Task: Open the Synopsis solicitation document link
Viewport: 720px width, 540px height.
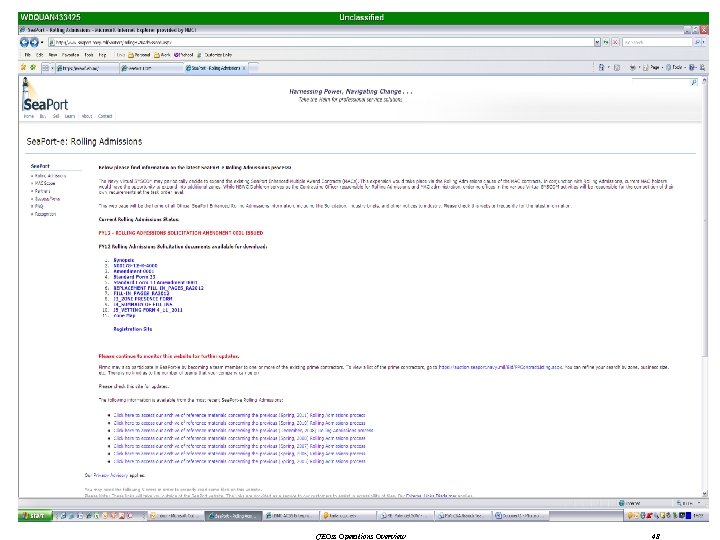Action: 124,260
